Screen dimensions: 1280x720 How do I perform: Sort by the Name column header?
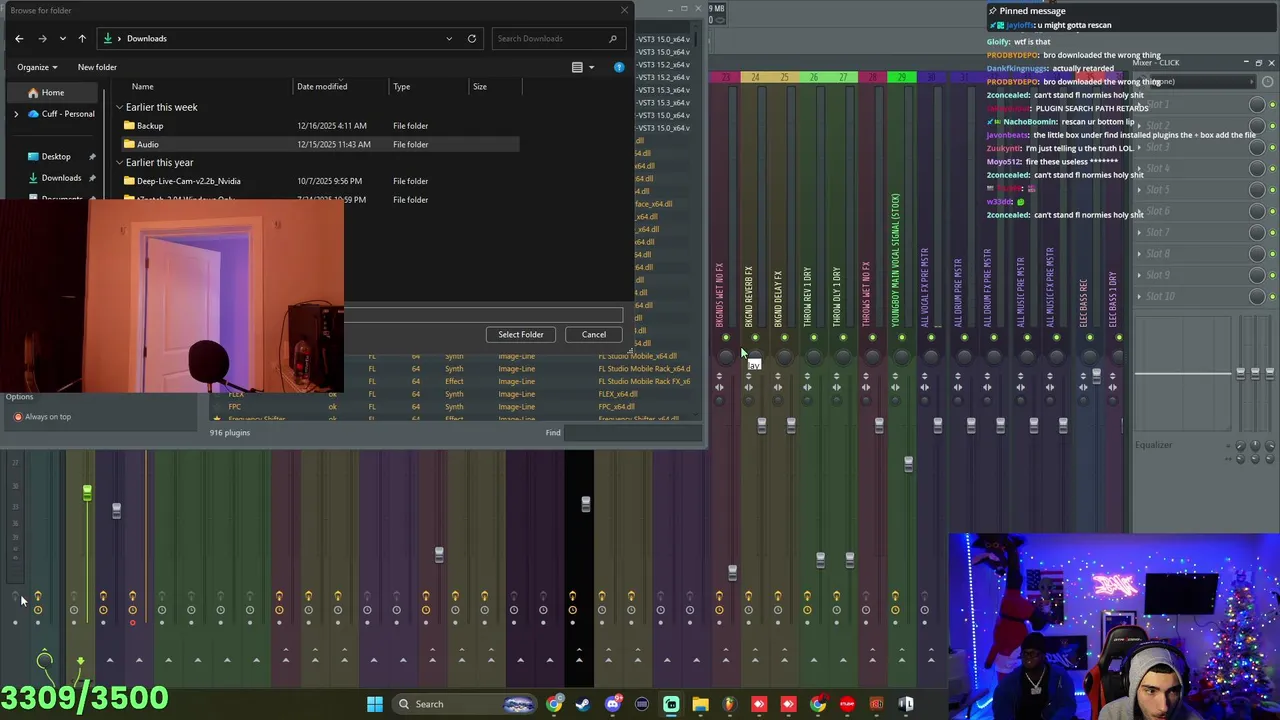point(143,87)
